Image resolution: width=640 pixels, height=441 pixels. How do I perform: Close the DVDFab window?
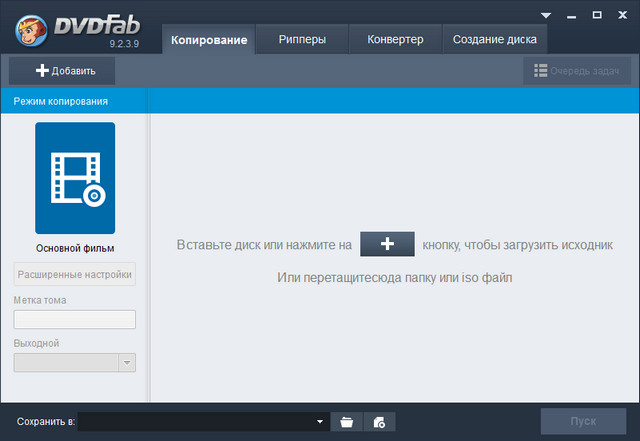[x=622, y=15]
